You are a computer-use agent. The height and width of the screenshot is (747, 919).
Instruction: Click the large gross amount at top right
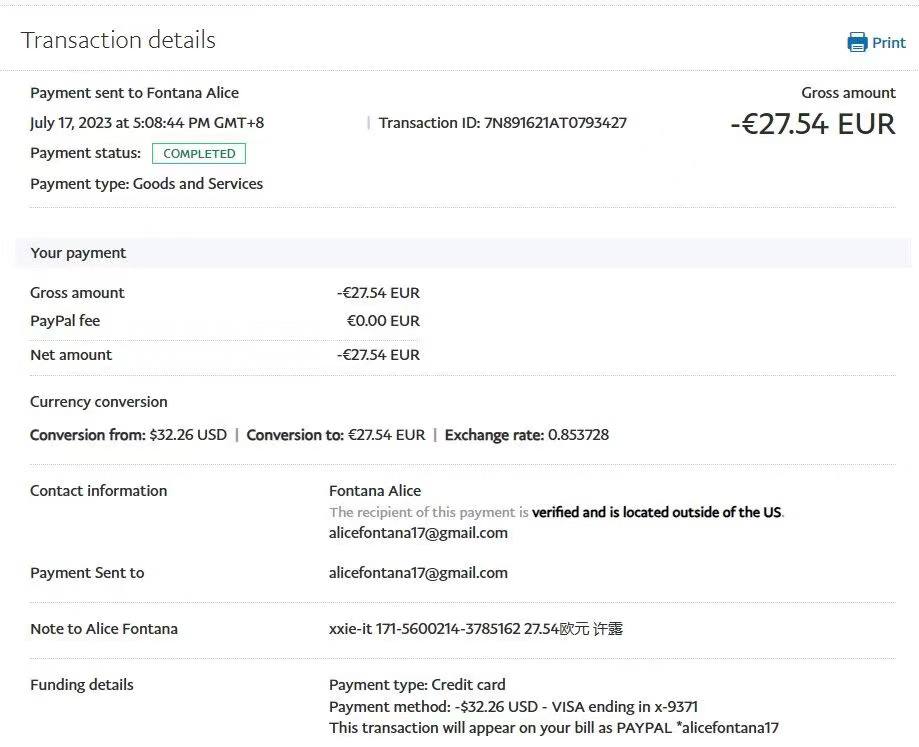pos(812,124)
